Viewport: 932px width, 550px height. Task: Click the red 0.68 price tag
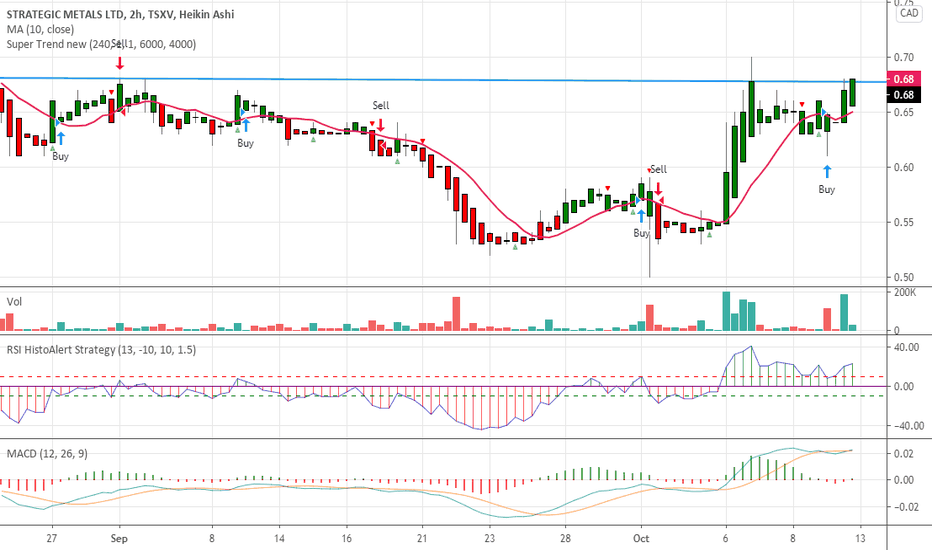coord(903,79)
